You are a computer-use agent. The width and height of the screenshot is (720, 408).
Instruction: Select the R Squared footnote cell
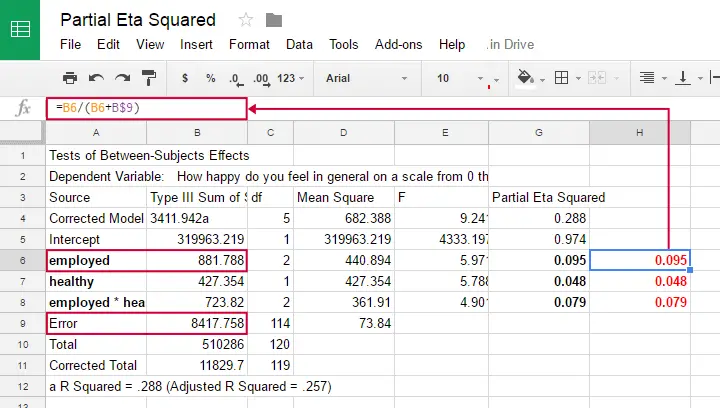pos(96,386)
